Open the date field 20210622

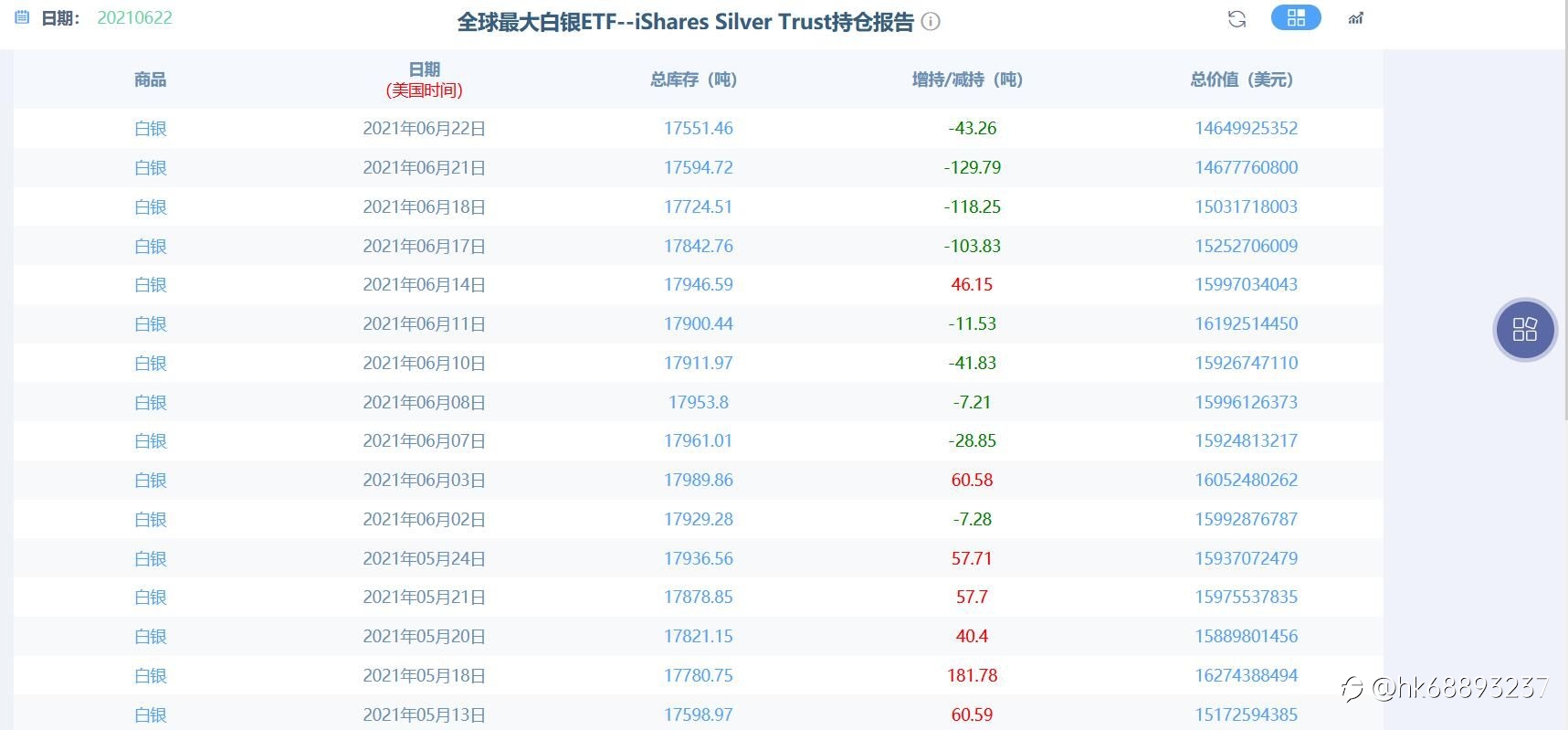point(134,17)
